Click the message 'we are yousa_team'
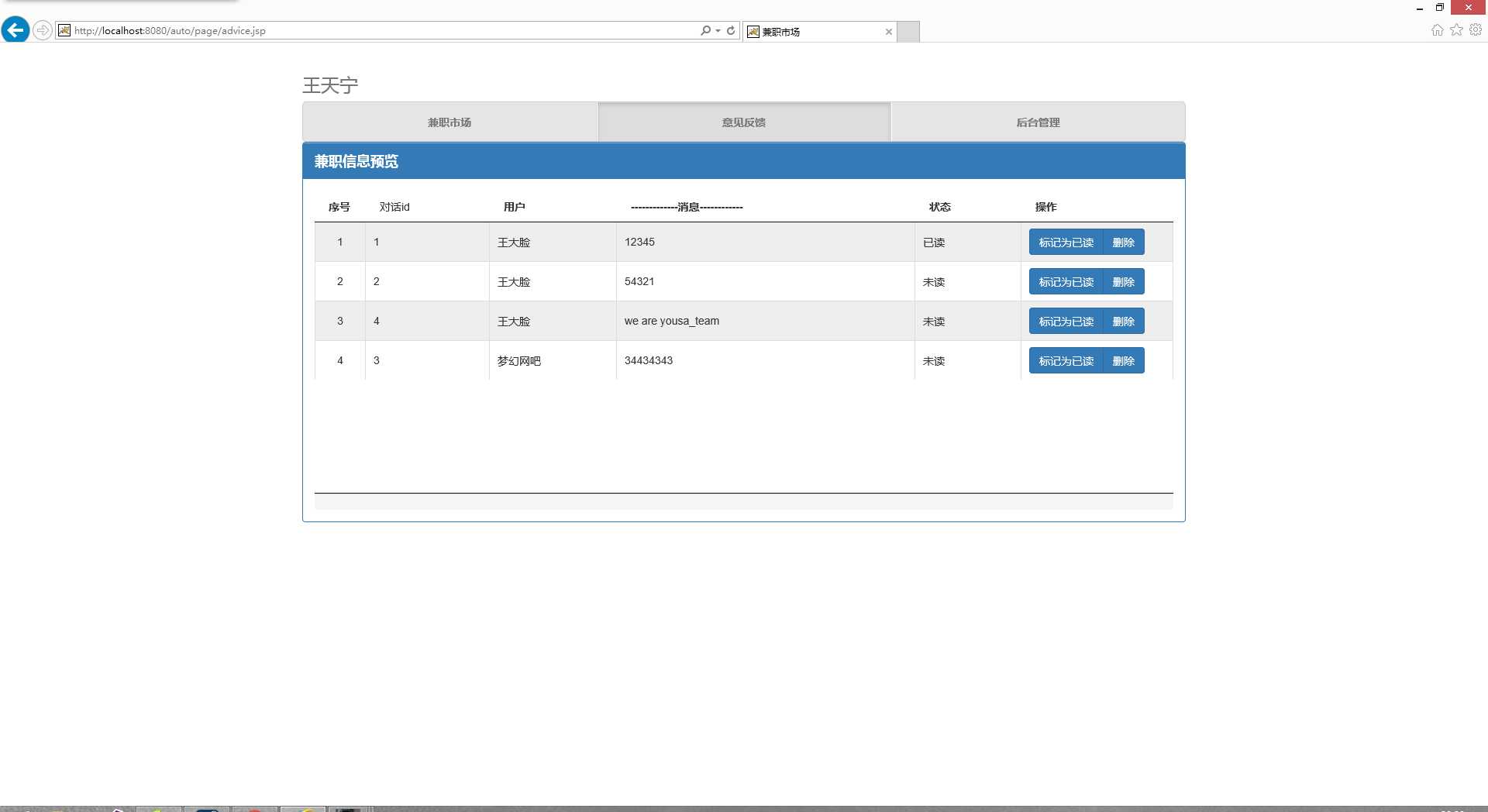1488x812 pixels. pyautogui.click(x=672, y=321)
